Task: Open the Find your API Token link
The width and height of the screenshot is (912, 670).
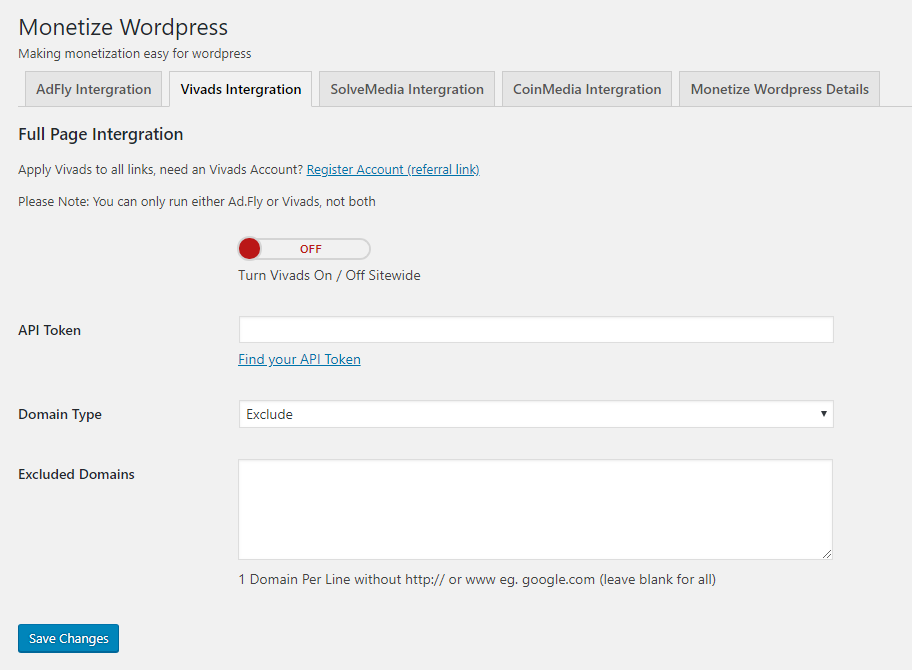Action: (x=299, y=359)
